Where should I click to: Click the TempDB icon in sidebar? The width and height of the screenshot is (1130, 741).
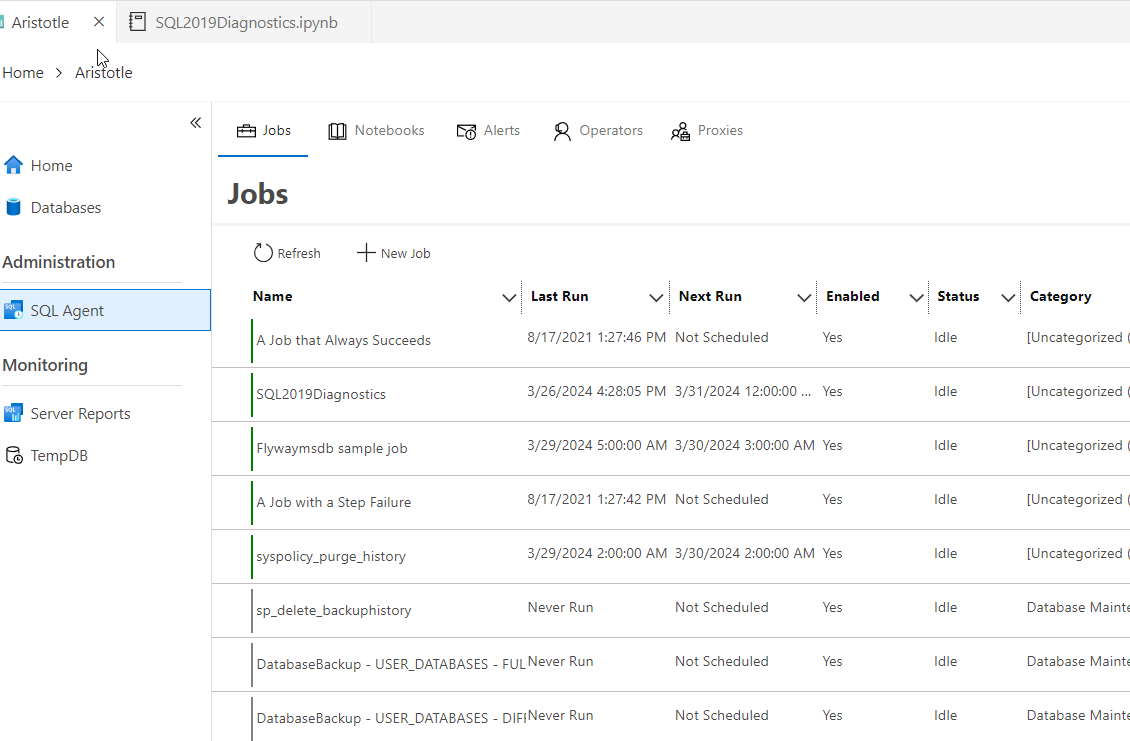13,456
